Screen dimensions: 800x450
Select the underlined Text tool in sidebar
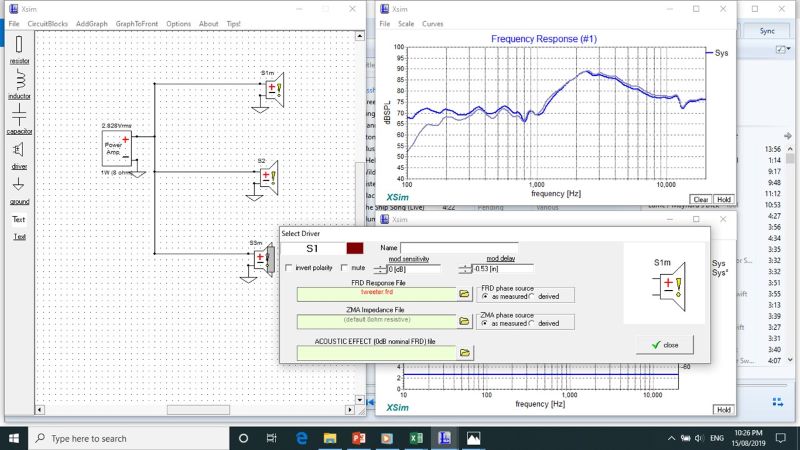point(19,236)
